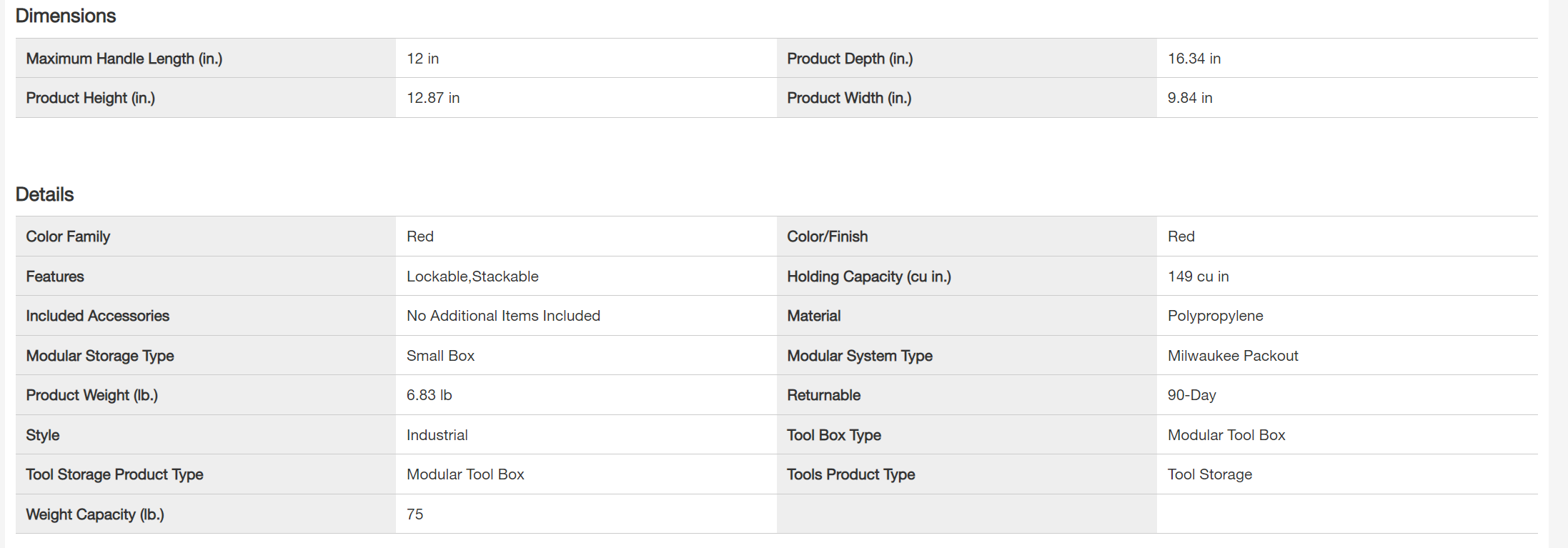Click the 16.34 in Product Depth value
1568x548 pixels.
tap(1194, 59)
